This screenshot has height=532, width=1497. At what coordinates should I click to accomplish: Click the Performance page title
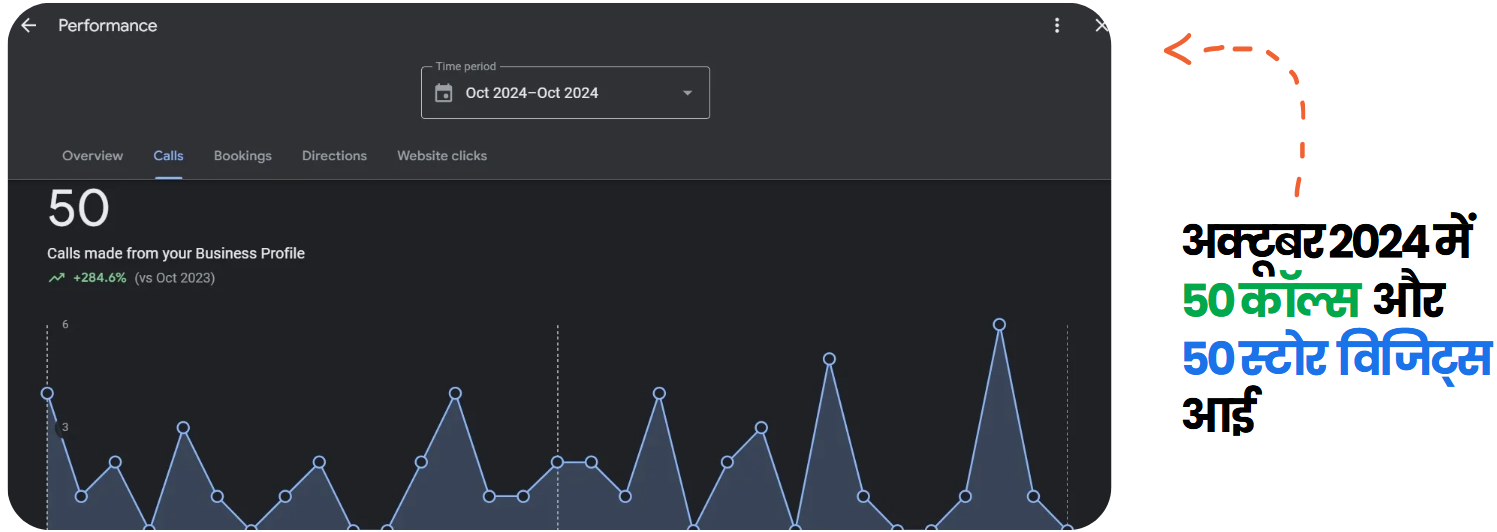[107, 26]
